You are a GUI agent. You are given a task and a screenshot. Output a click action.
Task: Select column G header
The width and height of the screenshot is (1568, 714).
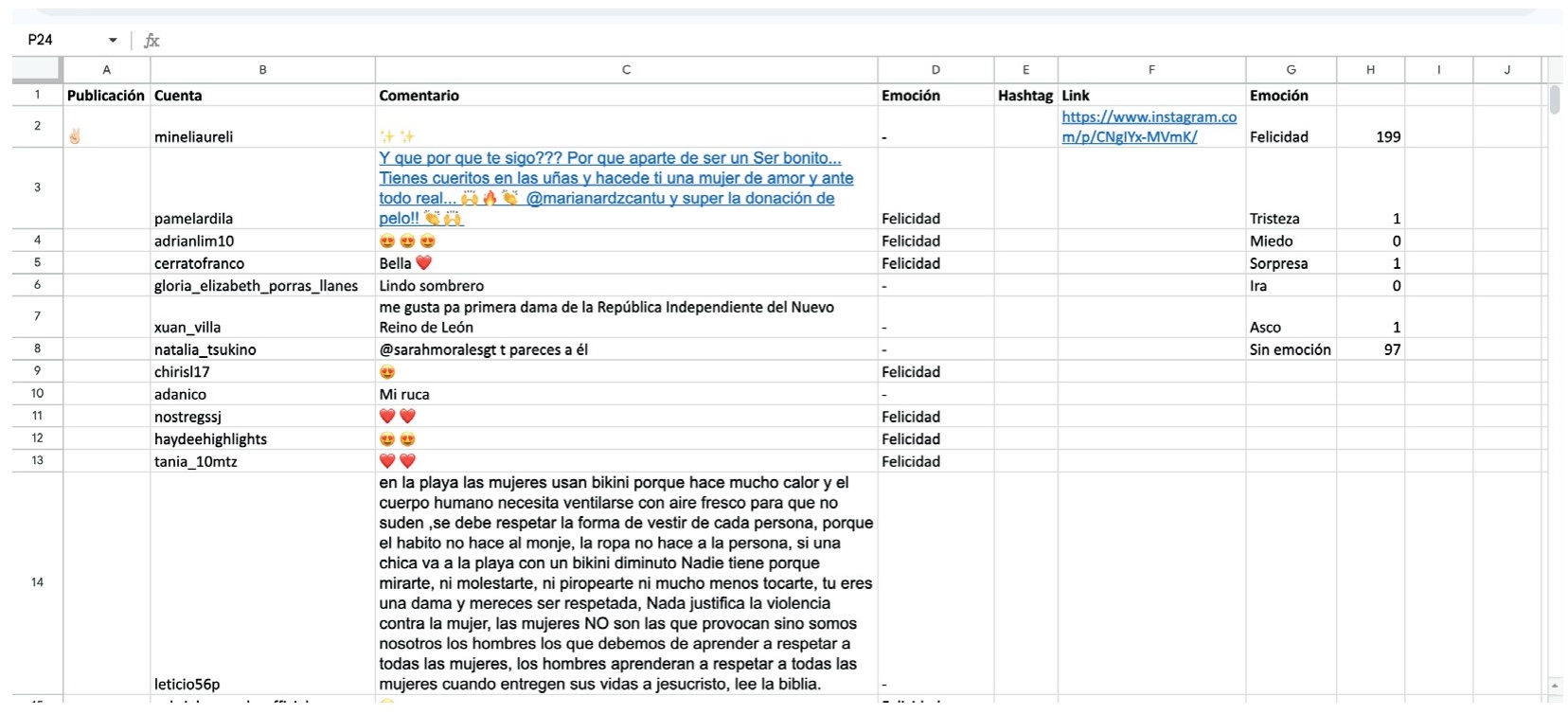pyautogui.click(x=1291, y=69)
